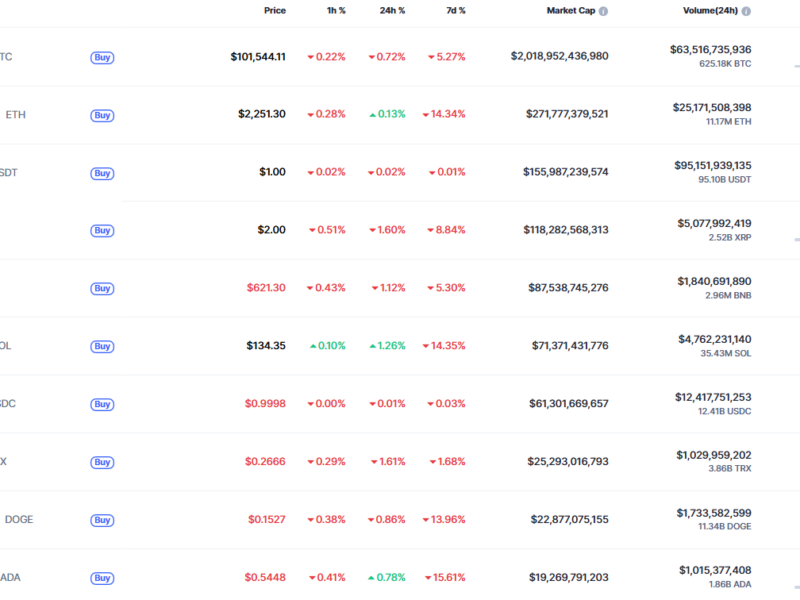Select the 35.43M SOL volume text
Viewport: 800px width, 600px height.
726,353
